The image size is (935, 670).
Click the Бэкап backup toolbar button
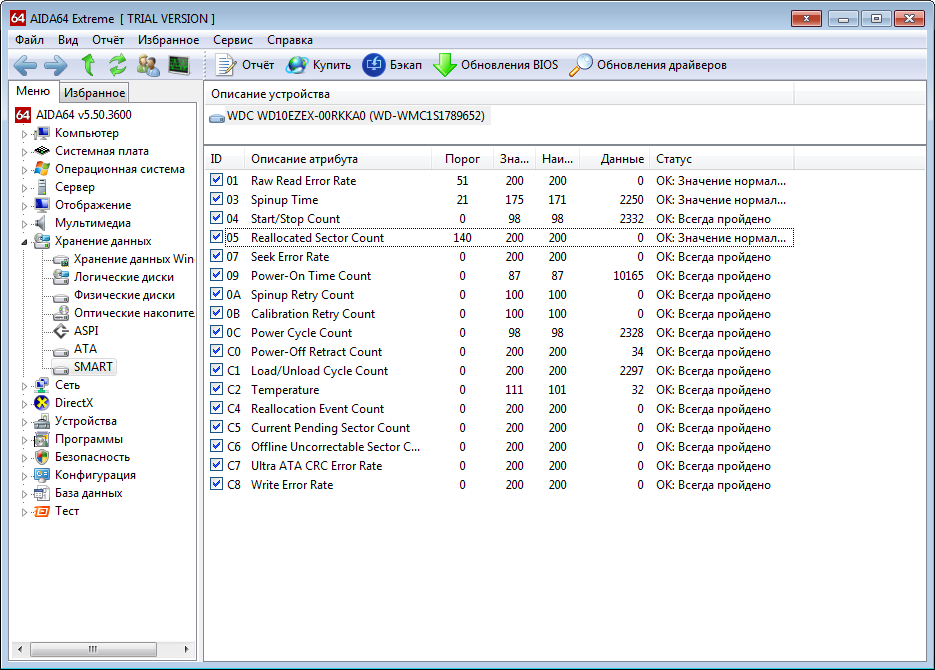[x=392, y=65]
